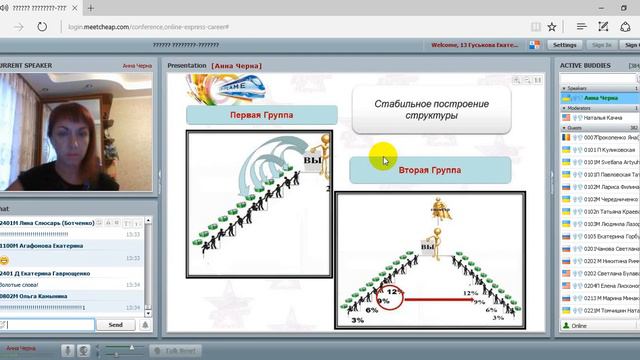Image resolution: width=640 pixels, height=360 pixels.
Task: Toggle the webcam button in bottom bar
Action: [x=83, y=351]
